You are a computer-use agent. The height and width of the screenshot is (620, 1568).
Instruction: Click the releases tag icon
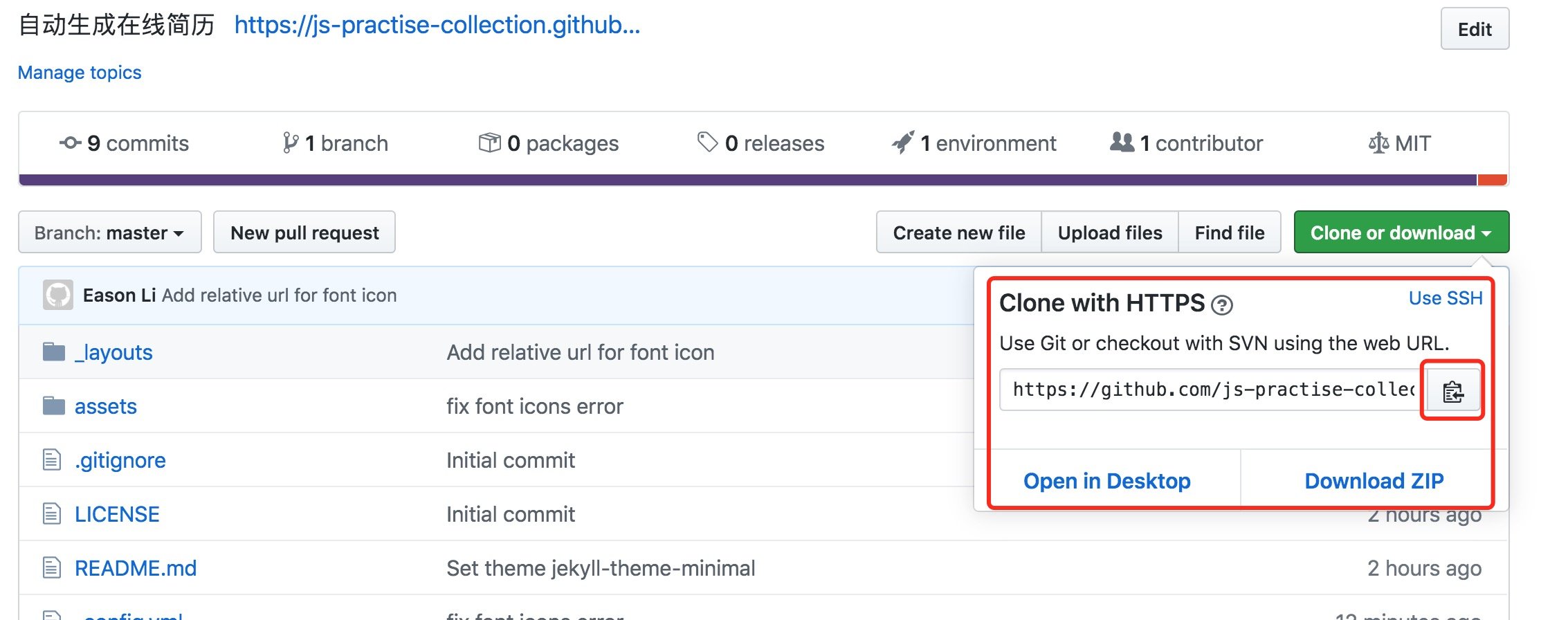pos(707,142)
